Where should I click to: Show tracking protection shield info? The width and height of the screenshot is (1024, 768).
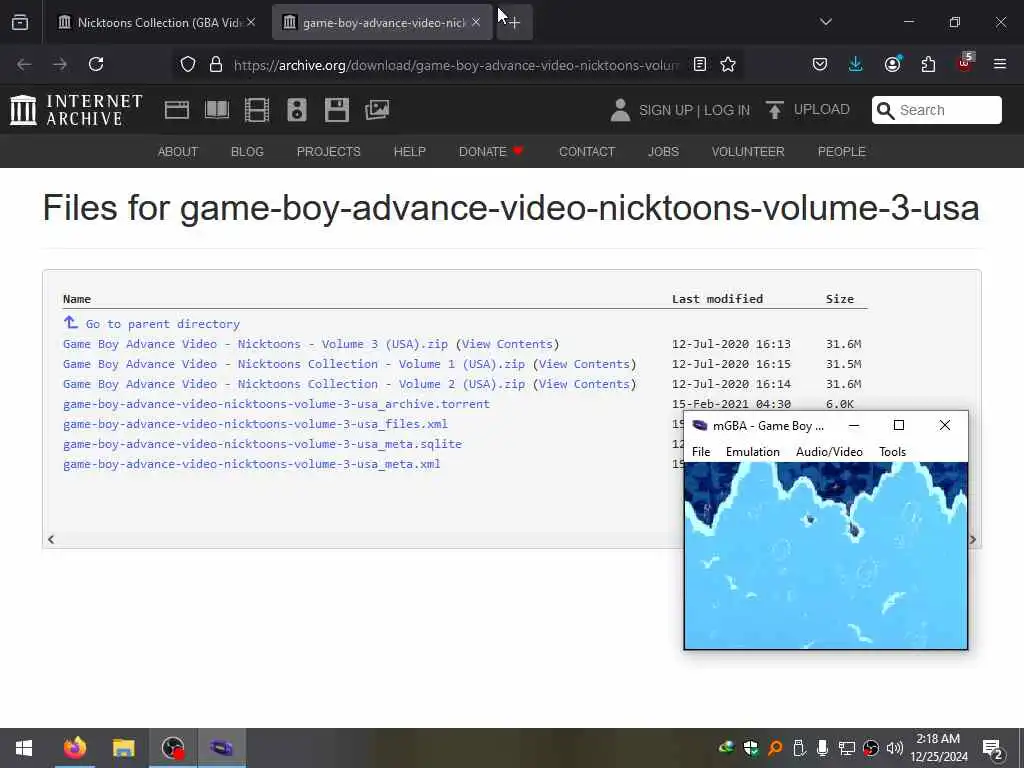pyautogui.click(x=188, y=64)
